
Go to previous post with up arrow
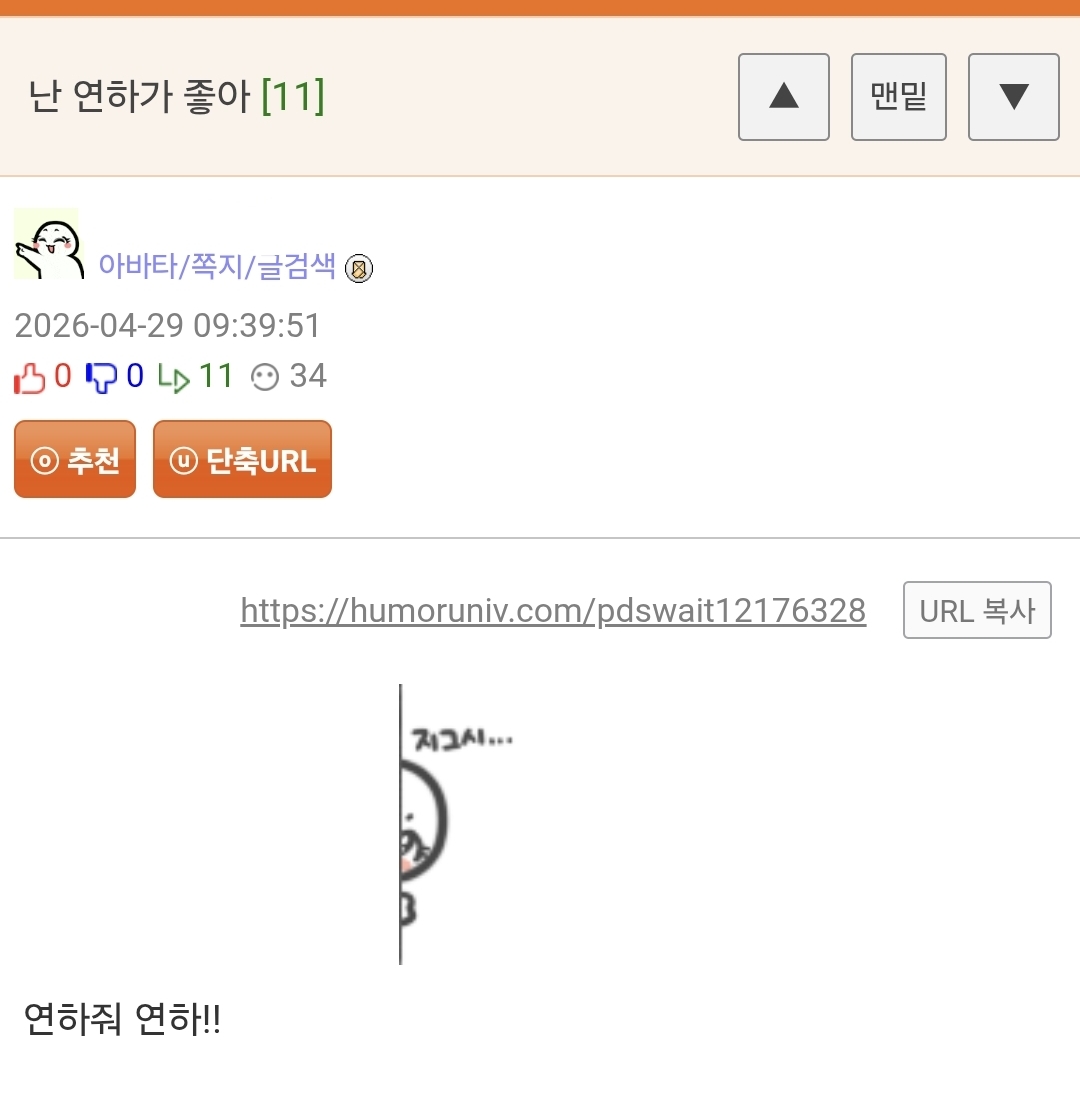[x=784, y=97]
